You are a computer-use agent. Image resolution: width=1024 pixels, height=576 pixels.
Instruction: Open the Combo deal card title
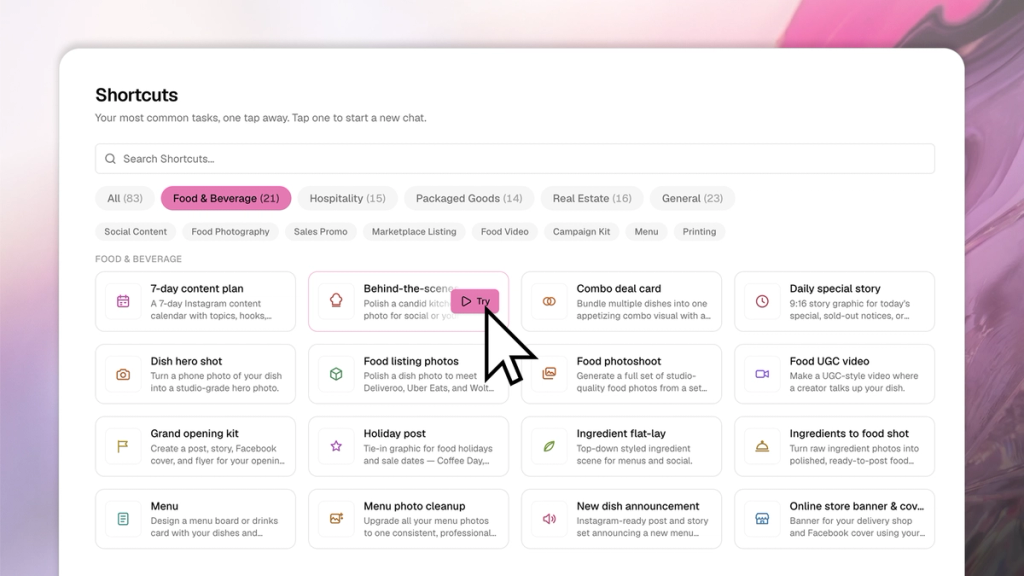[x=618, y=289]
